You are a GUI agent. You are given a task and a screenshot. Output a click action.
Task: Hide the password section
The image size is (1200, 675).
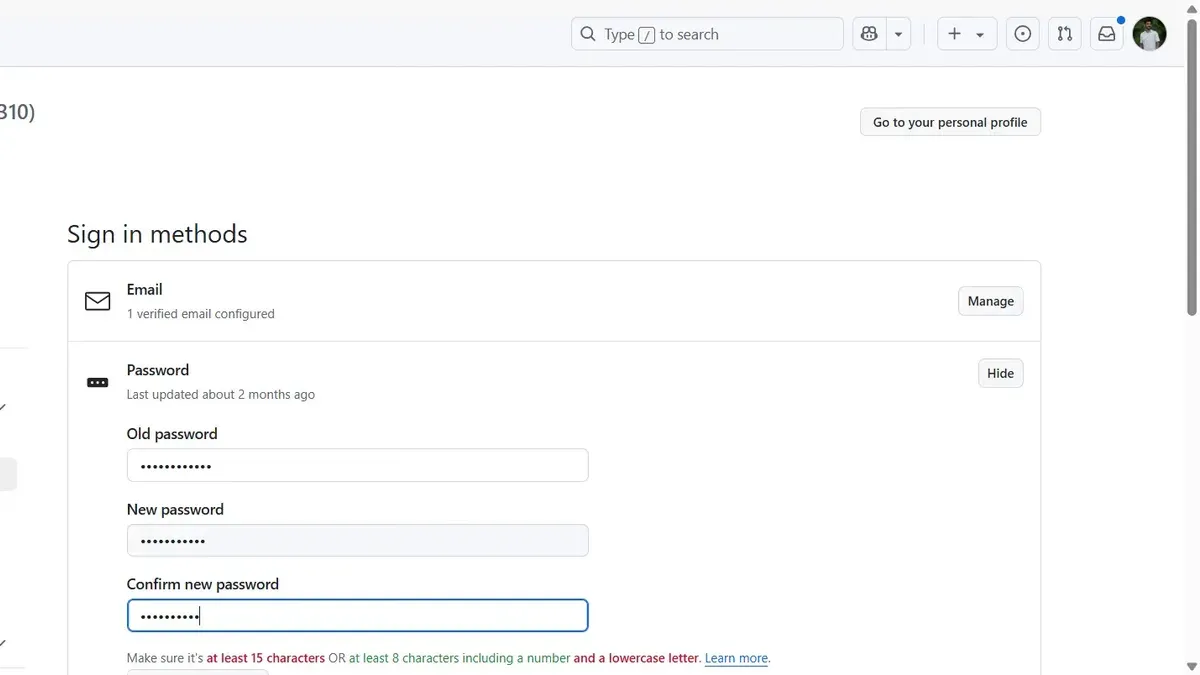(1000, 373)
